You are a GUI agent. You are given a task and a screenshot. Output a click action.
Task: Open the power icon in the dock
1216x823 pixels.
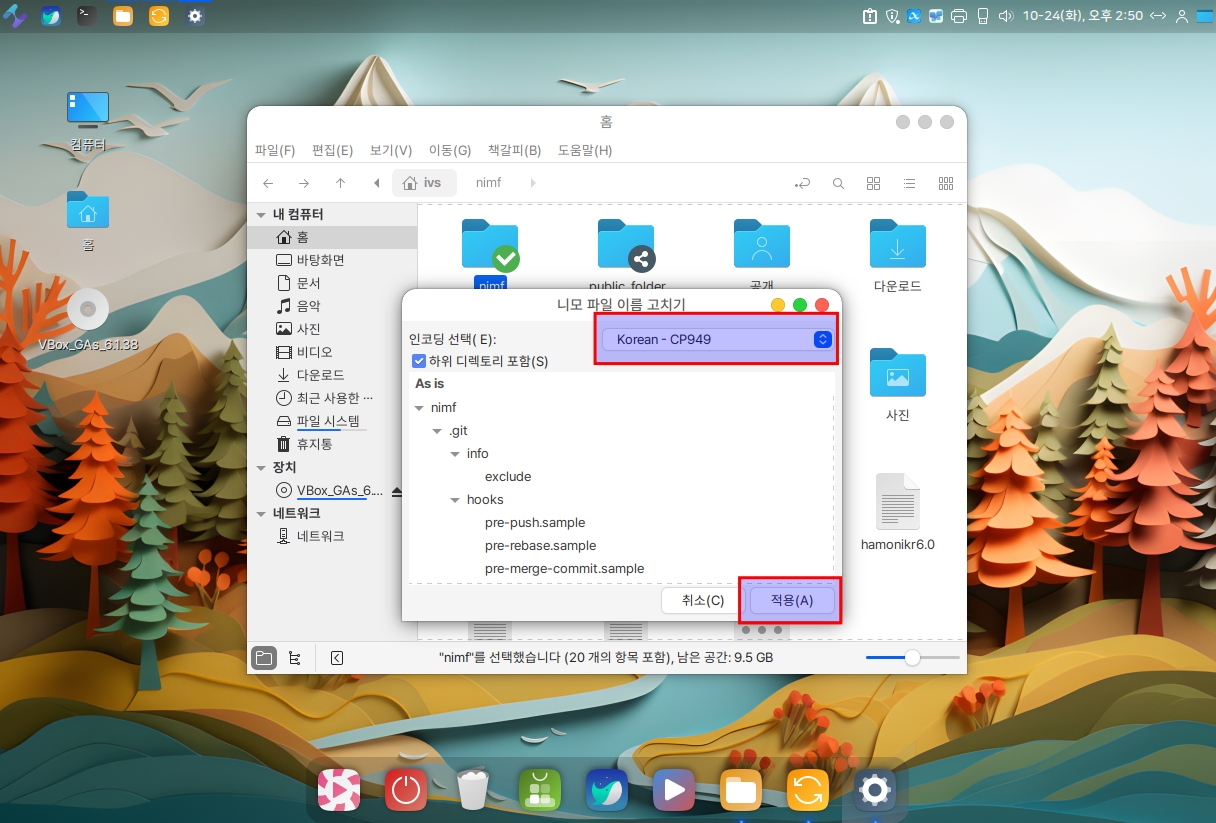[405, 790]
